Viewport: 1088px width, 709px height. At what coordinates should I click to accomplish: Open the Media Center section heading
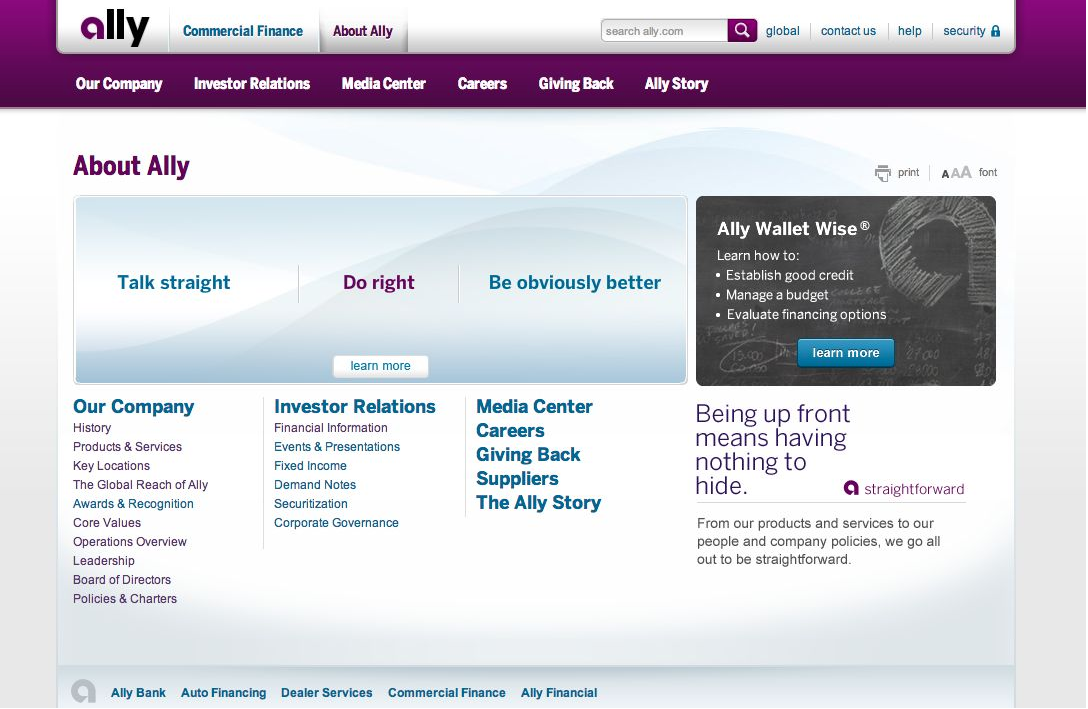coord(534,407)
